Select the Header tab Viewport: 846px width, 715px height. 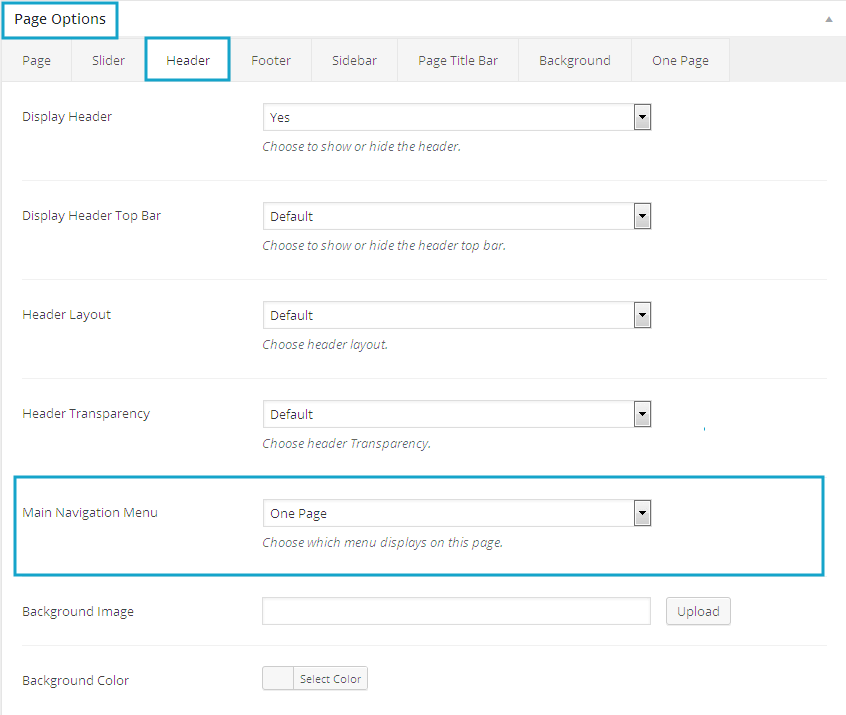(x=188, y=60)
